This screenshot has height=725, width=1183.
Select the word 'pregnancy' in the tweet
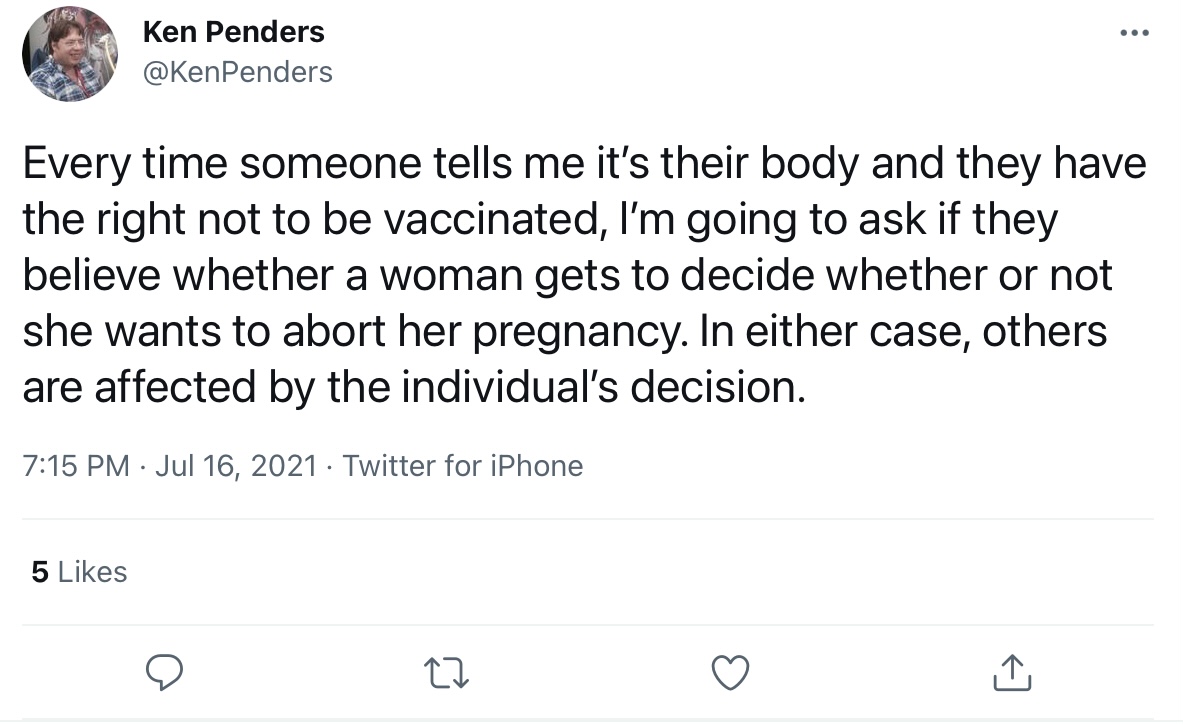point(576,332)
